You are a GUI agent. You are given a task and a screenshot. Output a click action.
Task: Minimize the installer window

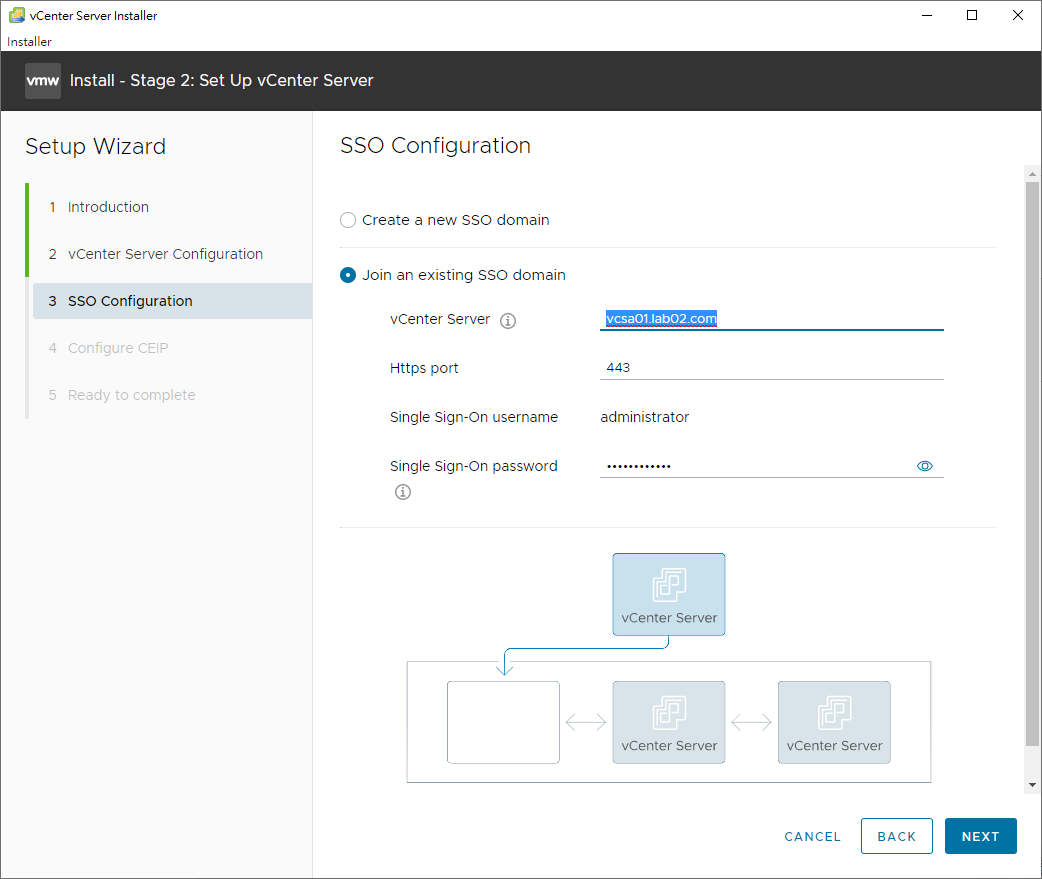[927, 15]
